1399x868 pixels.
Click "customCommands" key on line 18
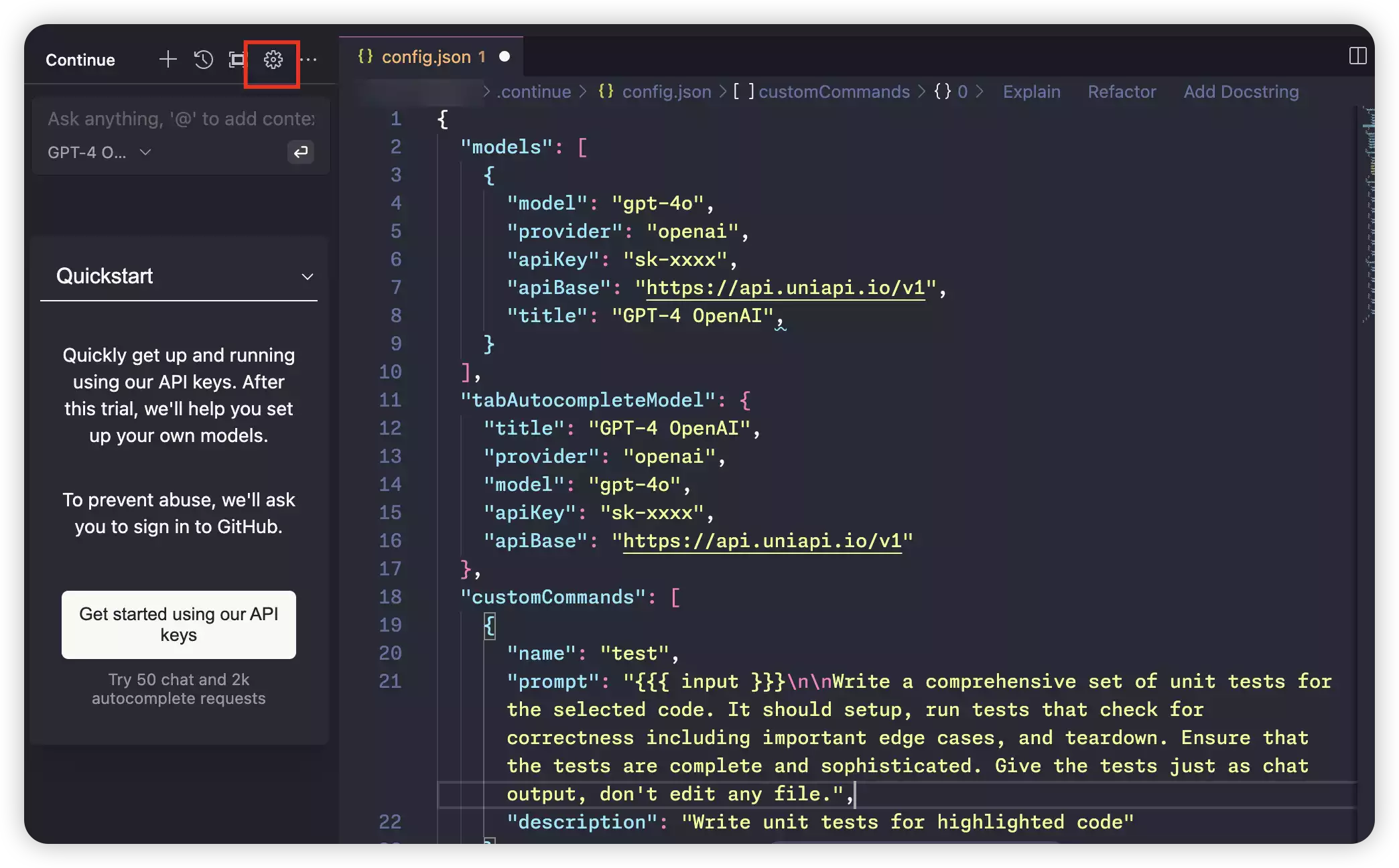pyautogui.click(x=553, y=597)
